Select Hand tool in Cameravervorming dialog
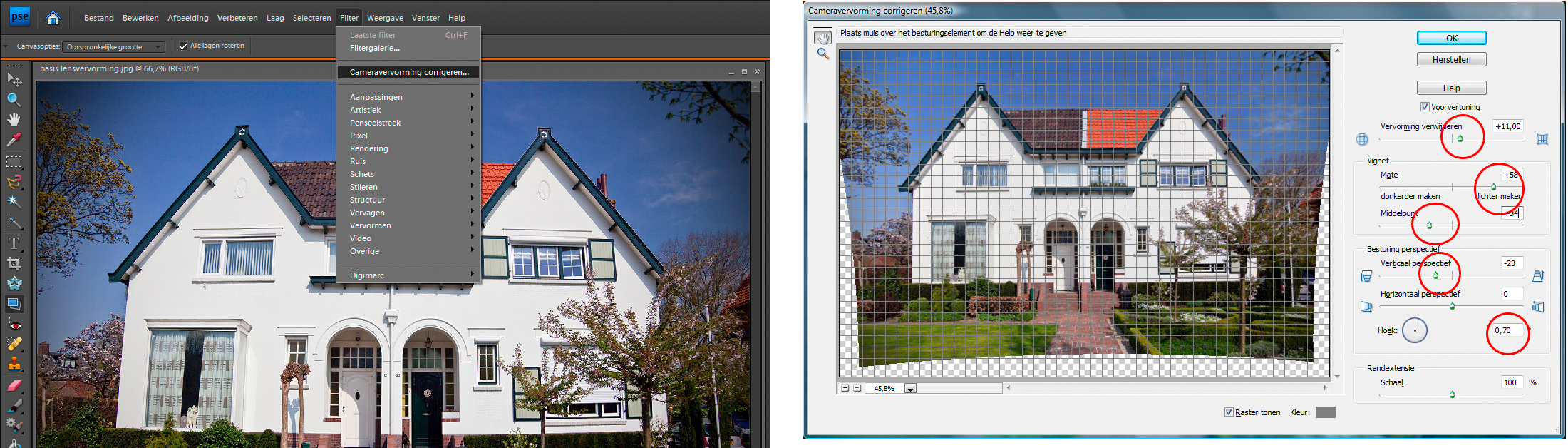 pyautogui.click(x=823, y=38)
